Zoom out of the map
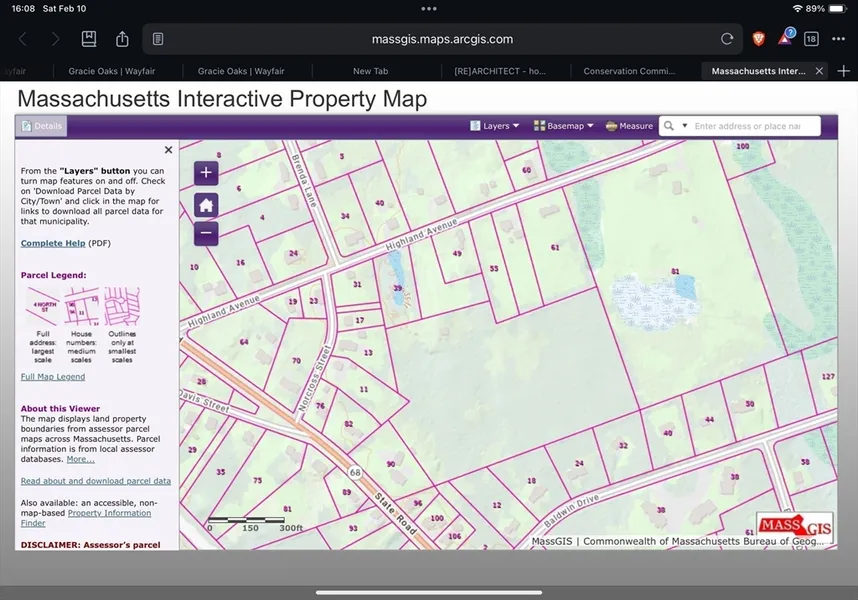 tap(206, 234)
